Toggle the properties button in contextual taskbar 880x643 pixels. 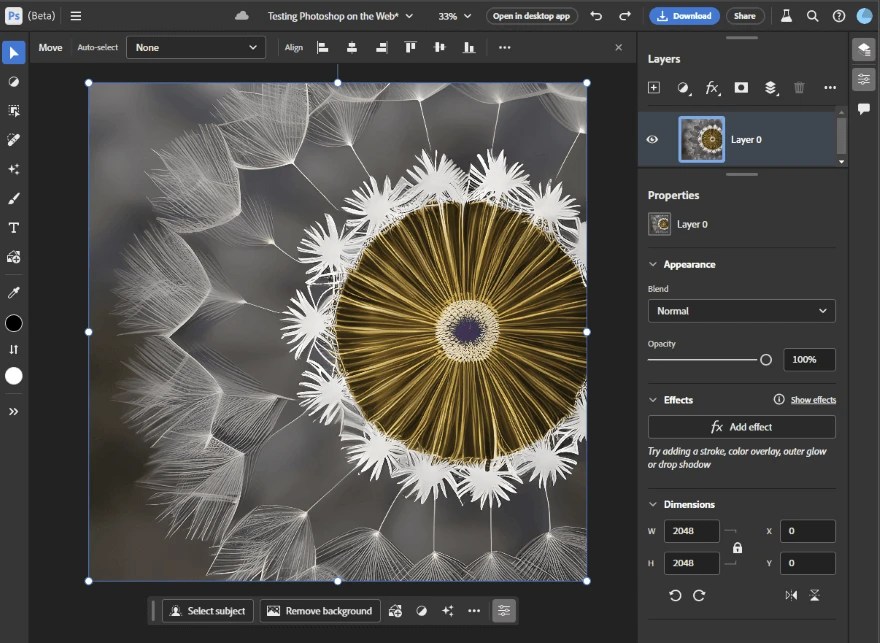(504, 611)
